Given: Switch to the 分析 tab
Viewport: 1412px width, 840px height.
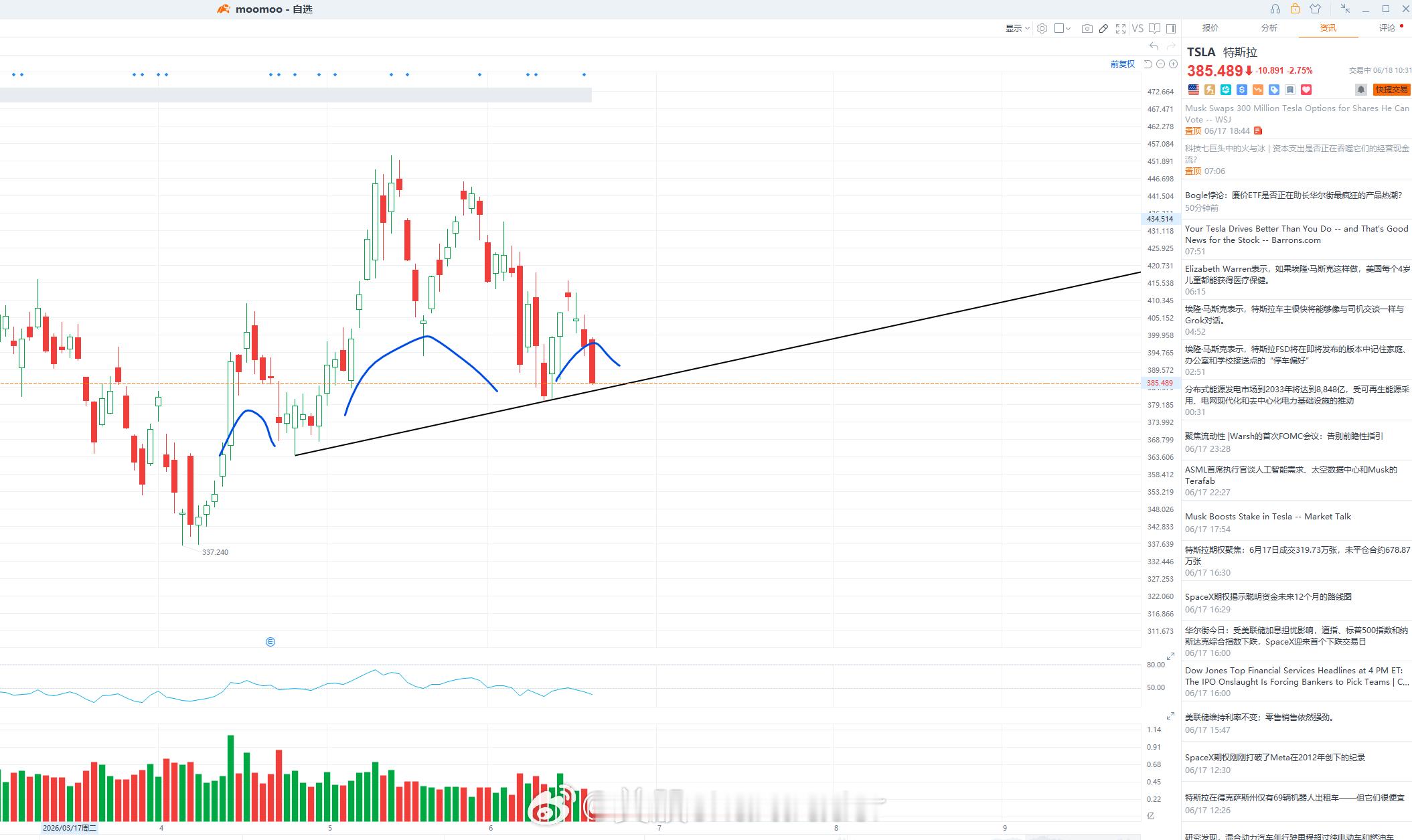Looking at the screenshot, I should [x=1269, y=27].
